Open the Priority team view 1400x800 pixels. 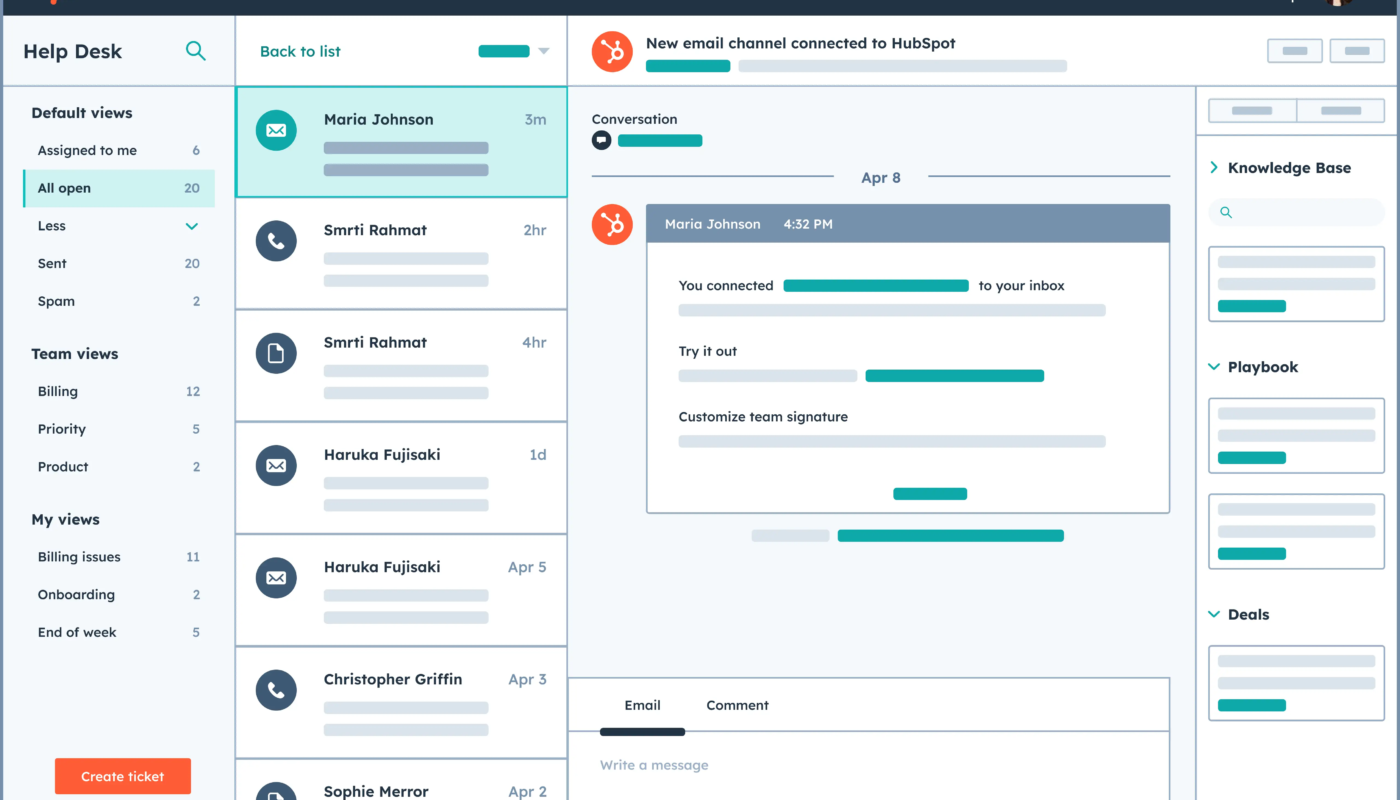[x=119, y=429]
